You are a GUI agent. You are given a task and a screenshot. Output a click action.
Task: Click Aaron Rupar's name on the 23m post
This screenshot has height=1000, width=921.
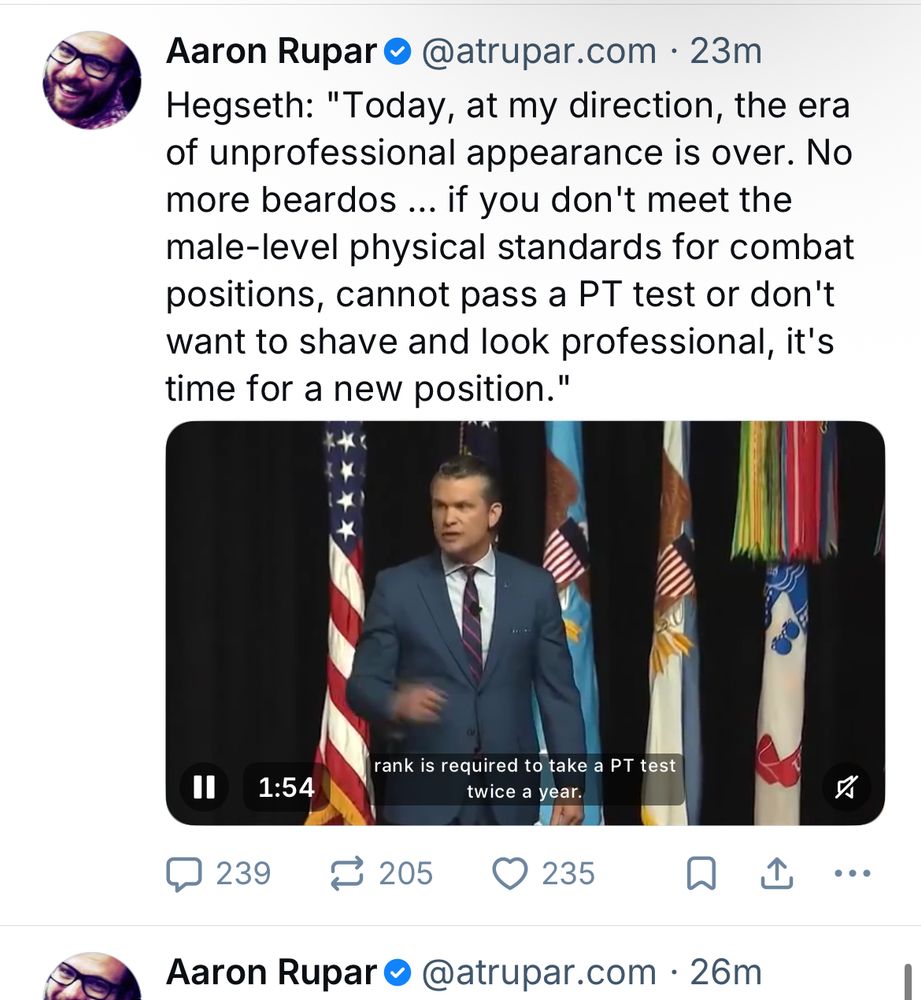272,52
